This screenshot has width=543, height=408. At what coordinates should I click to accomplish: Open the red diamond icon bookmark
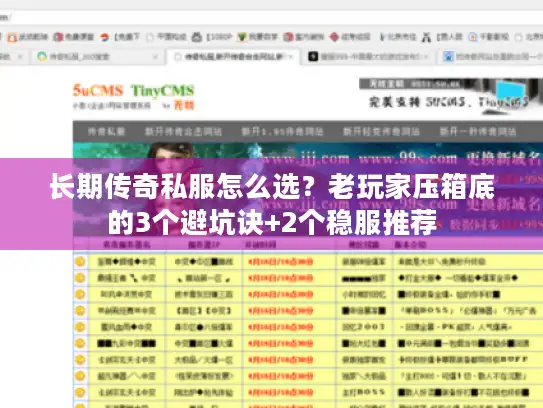coord(350,37)
